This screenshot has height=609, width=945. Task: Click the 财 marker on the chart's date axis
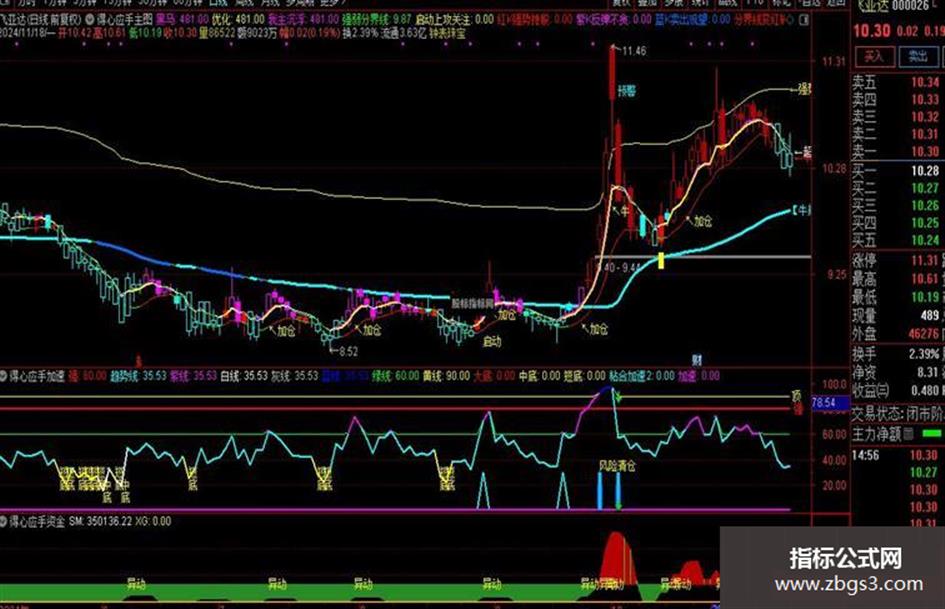[x=696, y=361]
